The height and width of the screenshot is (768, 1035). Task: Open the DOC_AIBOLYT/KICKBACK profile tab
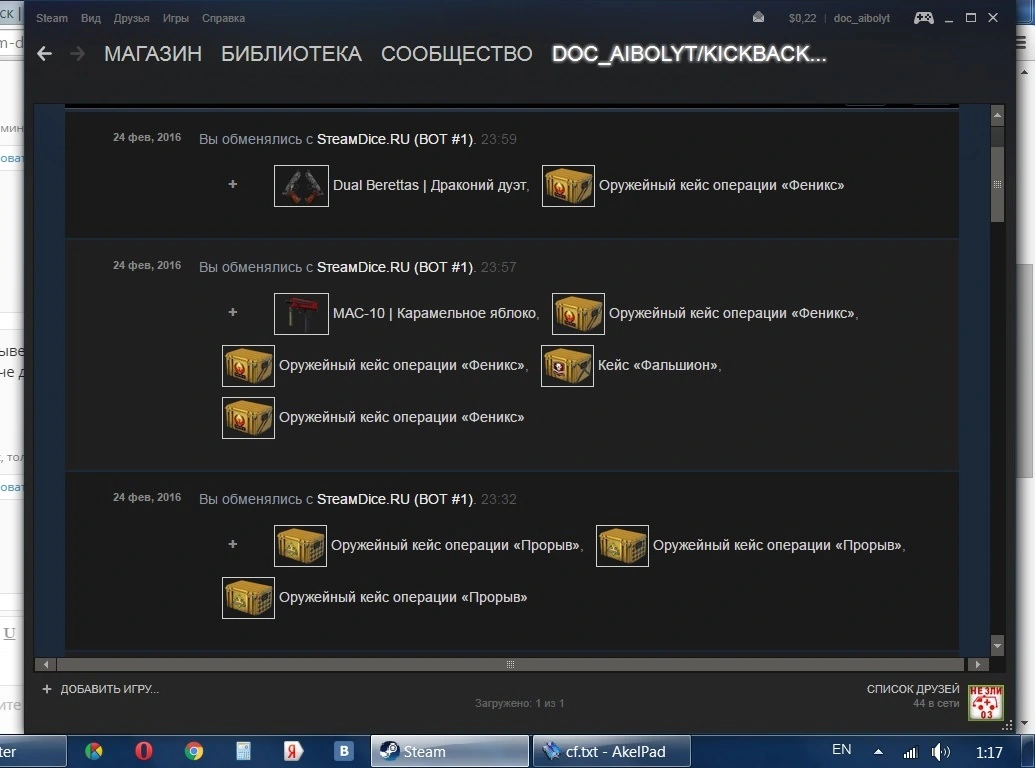point(689,53)
